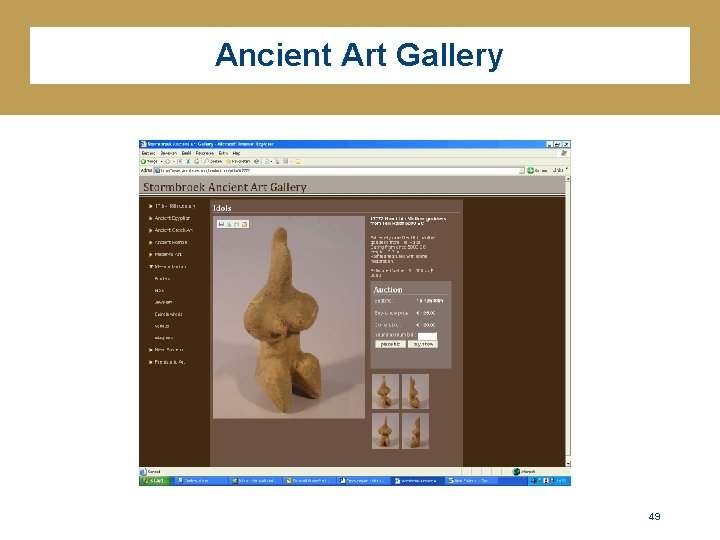The height and width of the screenshot is (540, 720).
Task: Click the green Go arrow beside address bar
Action: (530, 170)
